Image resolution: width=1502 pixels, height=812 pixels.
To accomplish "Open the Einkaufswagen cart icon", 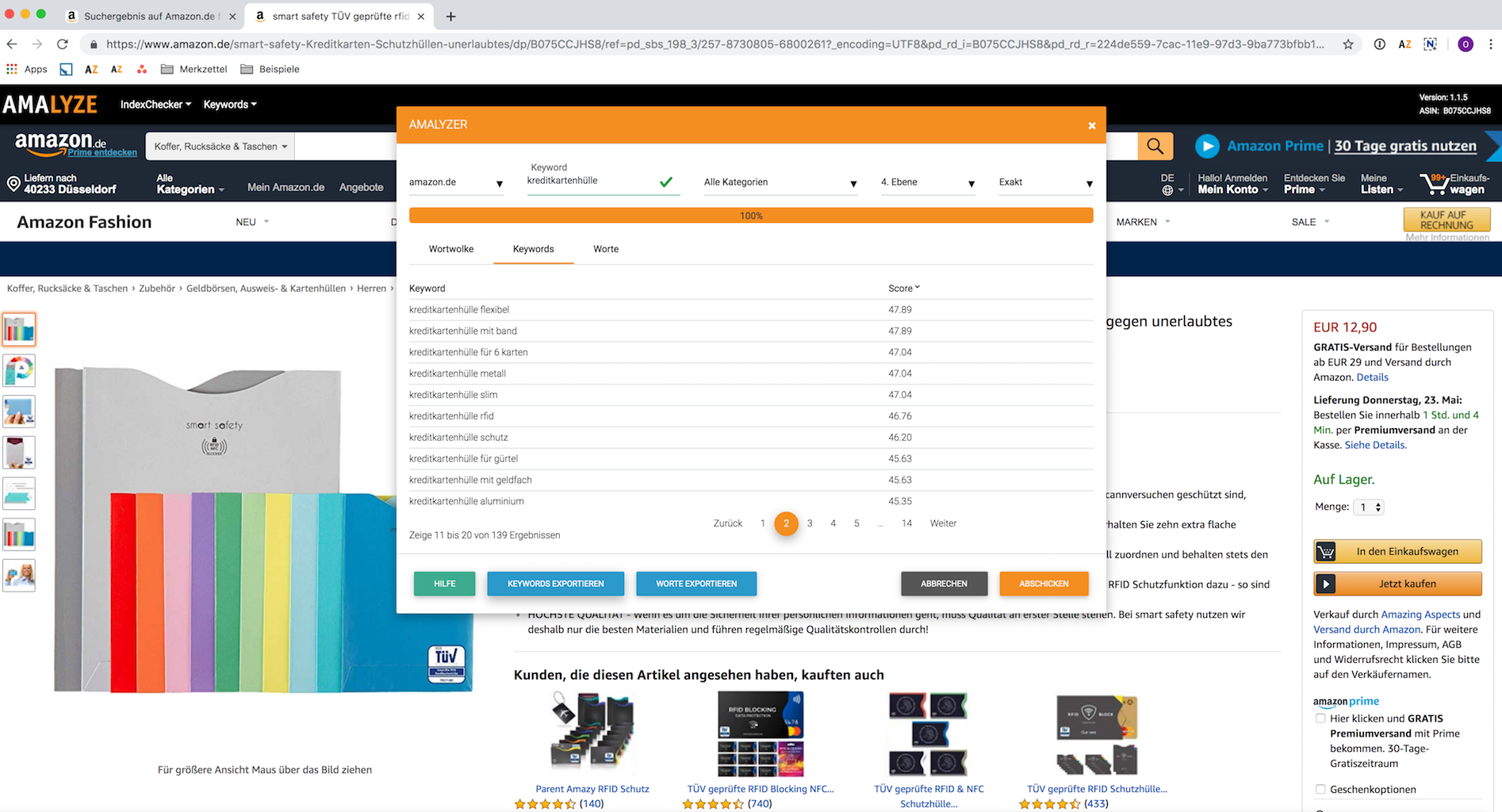I will pos(1434,183).
